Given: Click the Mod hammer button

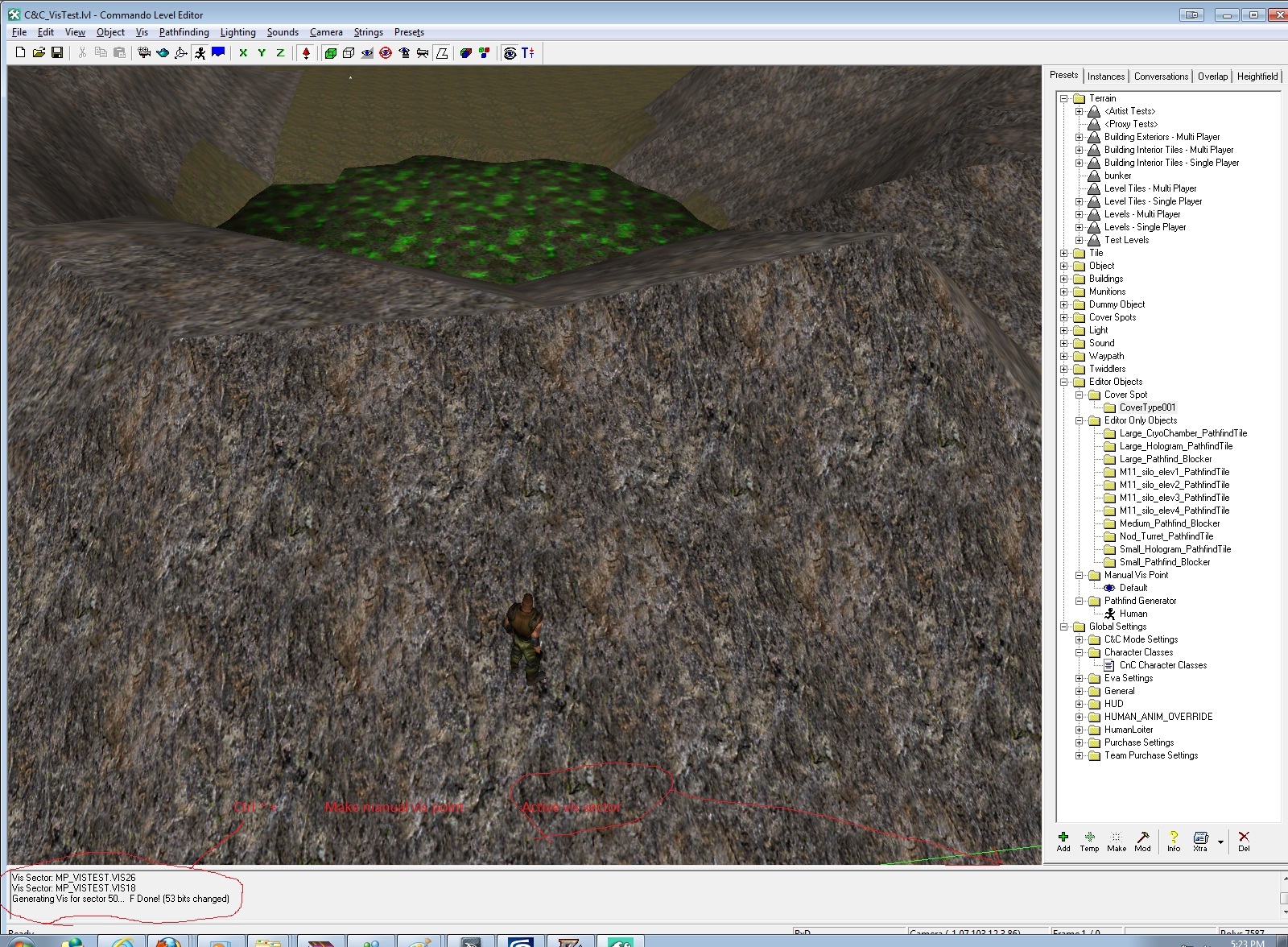Looking at the screenshot, I should pos(1142,841).
